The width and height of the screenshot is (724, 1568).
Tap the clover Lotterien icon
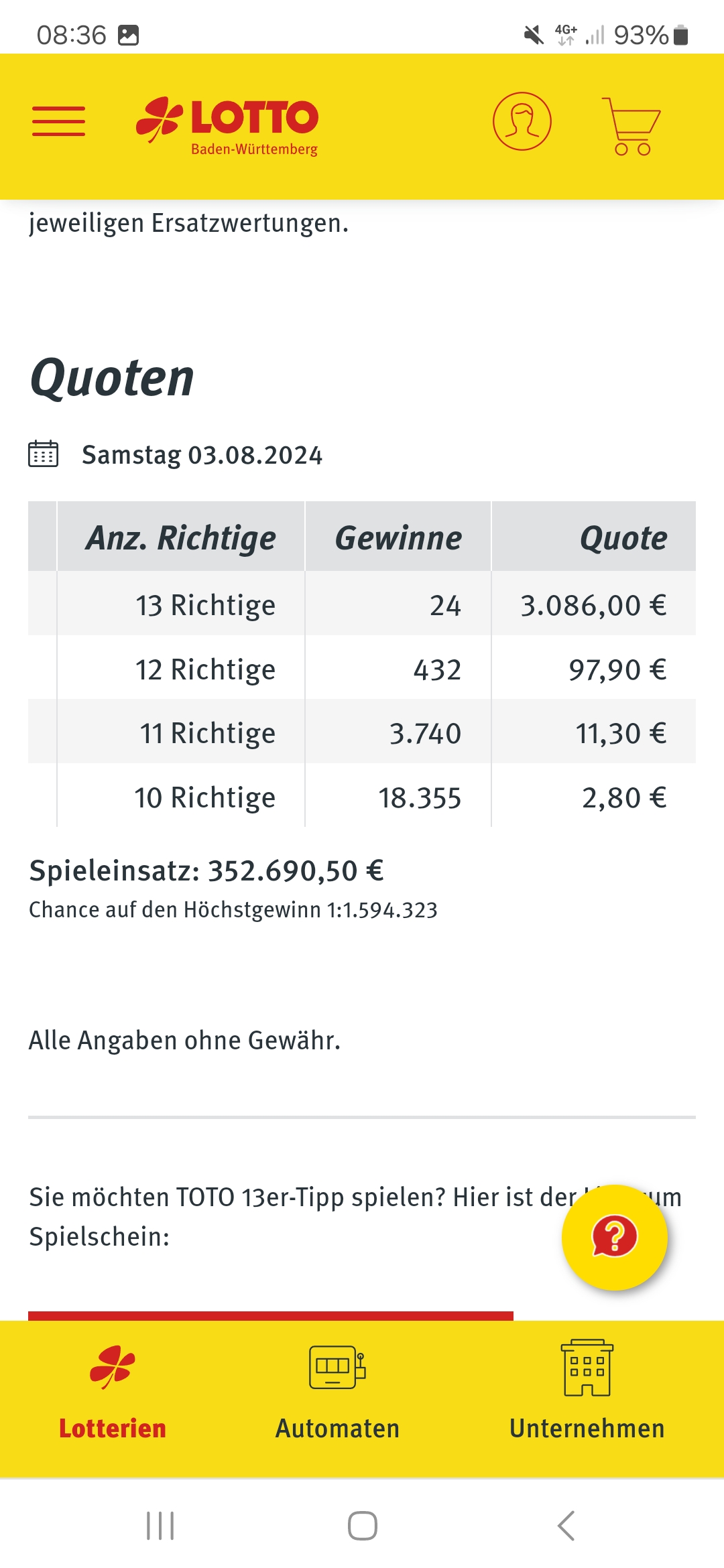click(113, 1367)
